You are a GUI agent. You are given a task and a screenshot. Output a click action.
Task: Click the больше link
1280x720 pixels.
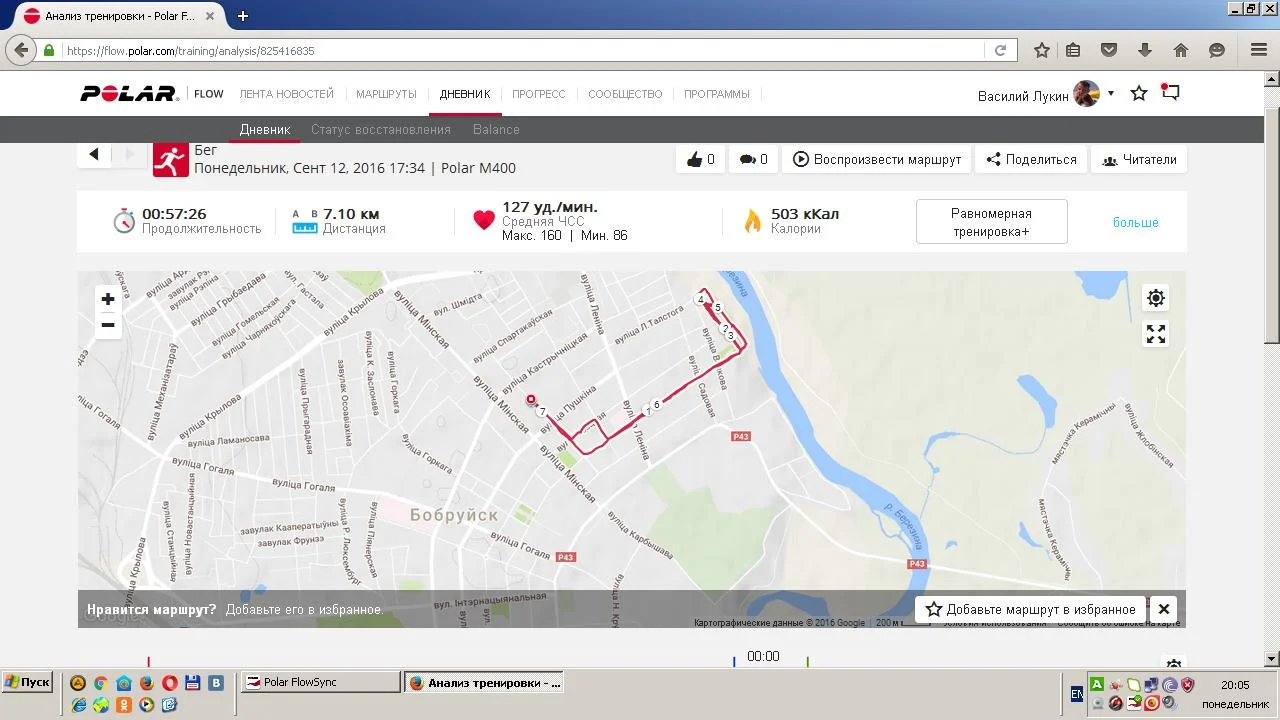coord(1136,222)
